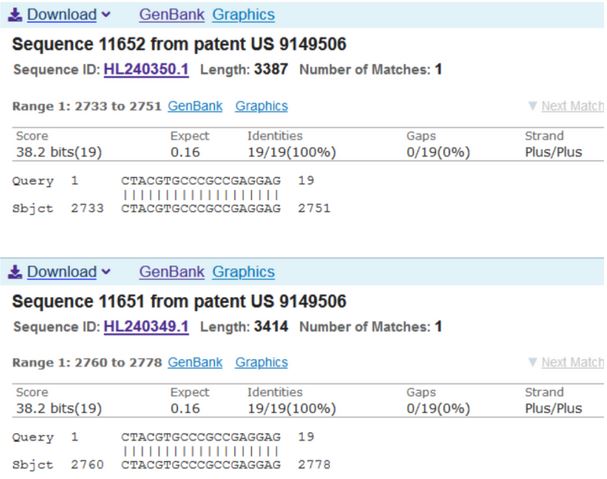This screenshot has height=479, width=607.
Task: Expand the Download dropdown chevron for Sequence 11651
Action: (x=105, y=272)
